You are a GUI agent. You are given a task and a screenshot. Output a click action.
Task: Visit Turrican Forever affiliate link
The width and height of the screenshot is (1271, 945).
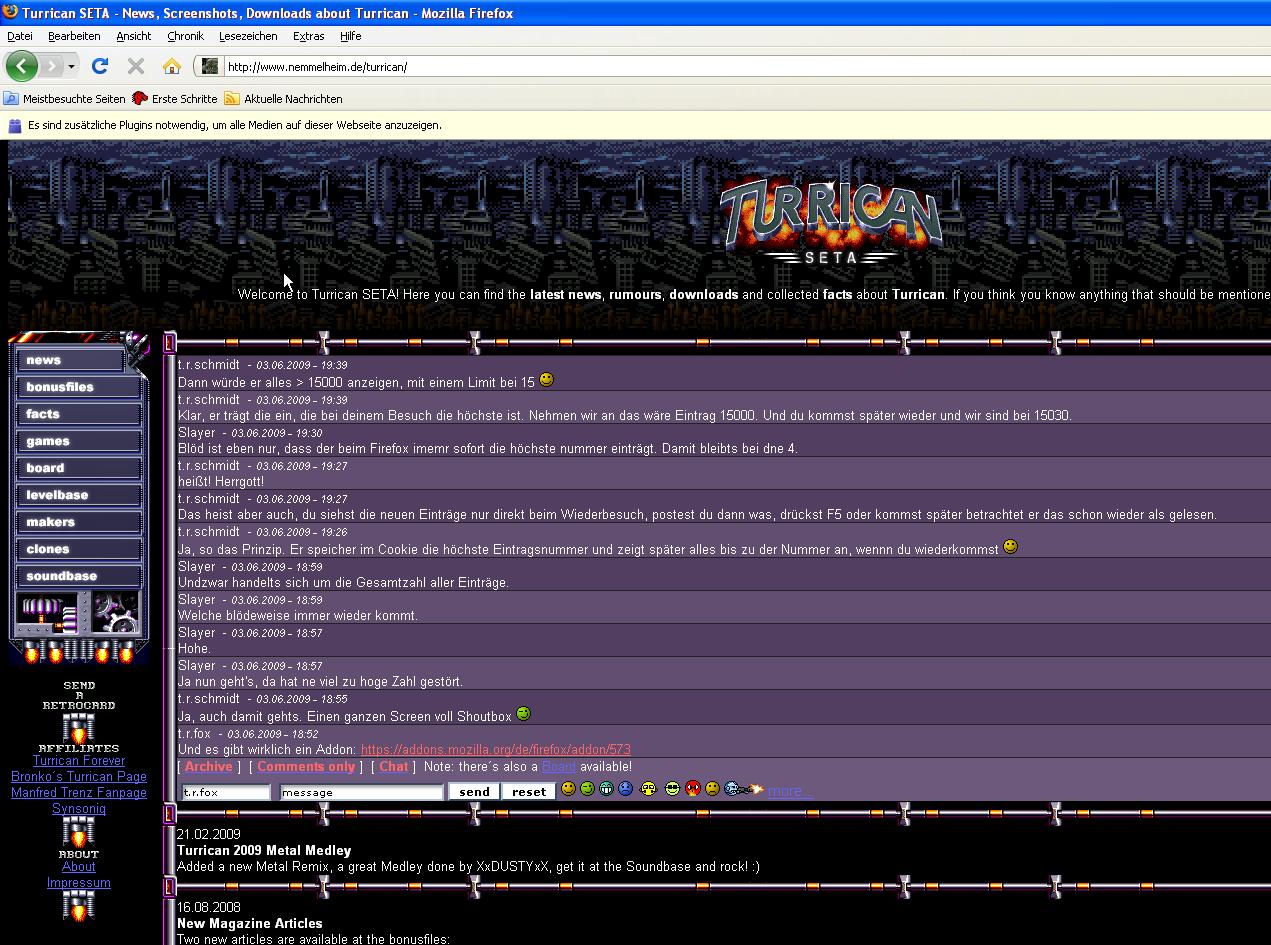79,761
